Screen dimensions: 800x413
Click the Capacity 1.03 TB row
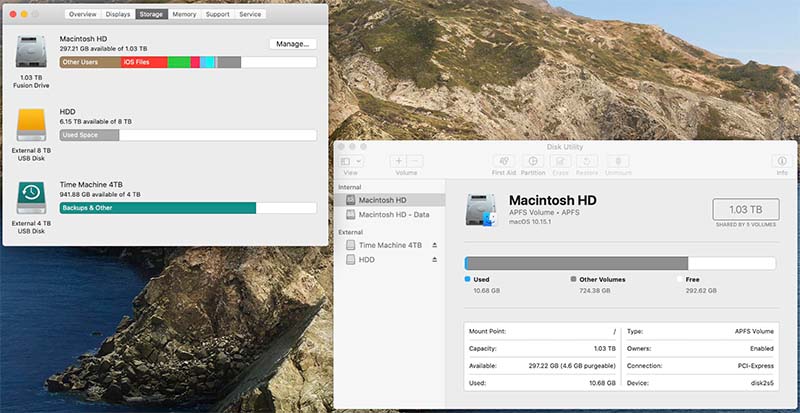pyautogui.click(x=542, y=349)
